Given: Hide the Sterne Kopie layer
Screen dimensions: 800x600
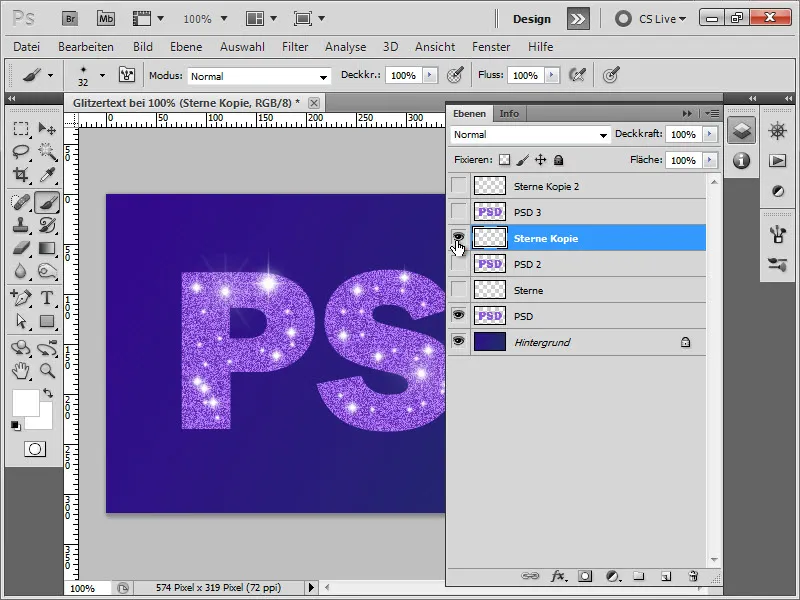Looking at the screenshot, I should [459, 237].
